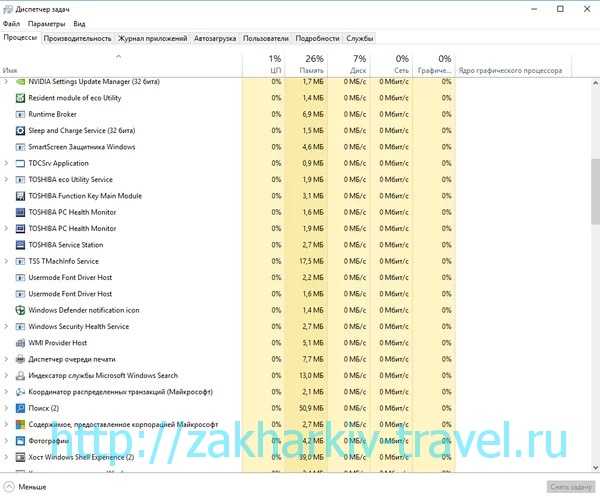Open the Файл menu
This screenshot has height=501, width=600.
coord(11,24)
